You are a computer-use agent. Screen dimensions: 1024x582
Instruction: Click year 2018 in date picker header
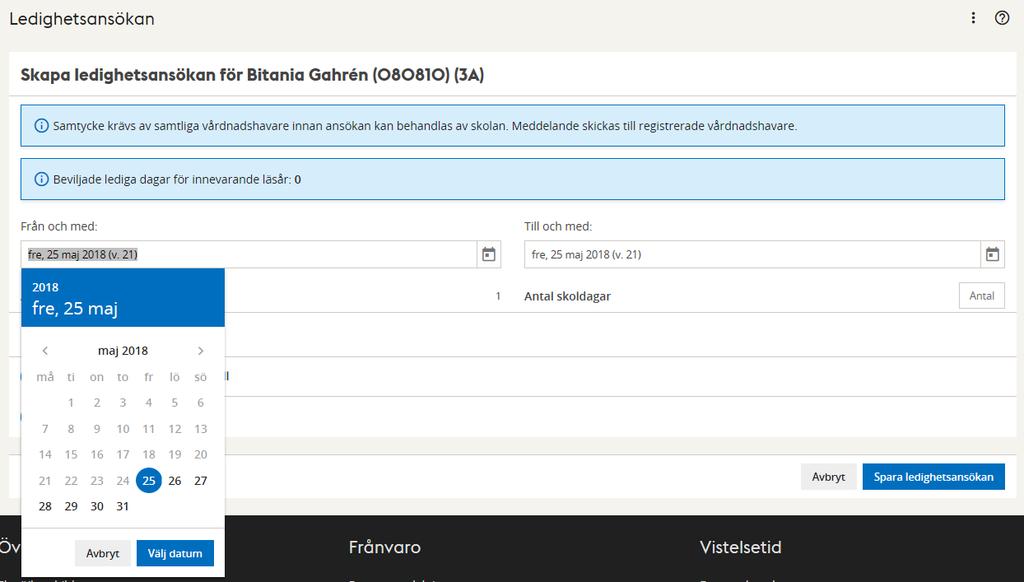(45, 287)
